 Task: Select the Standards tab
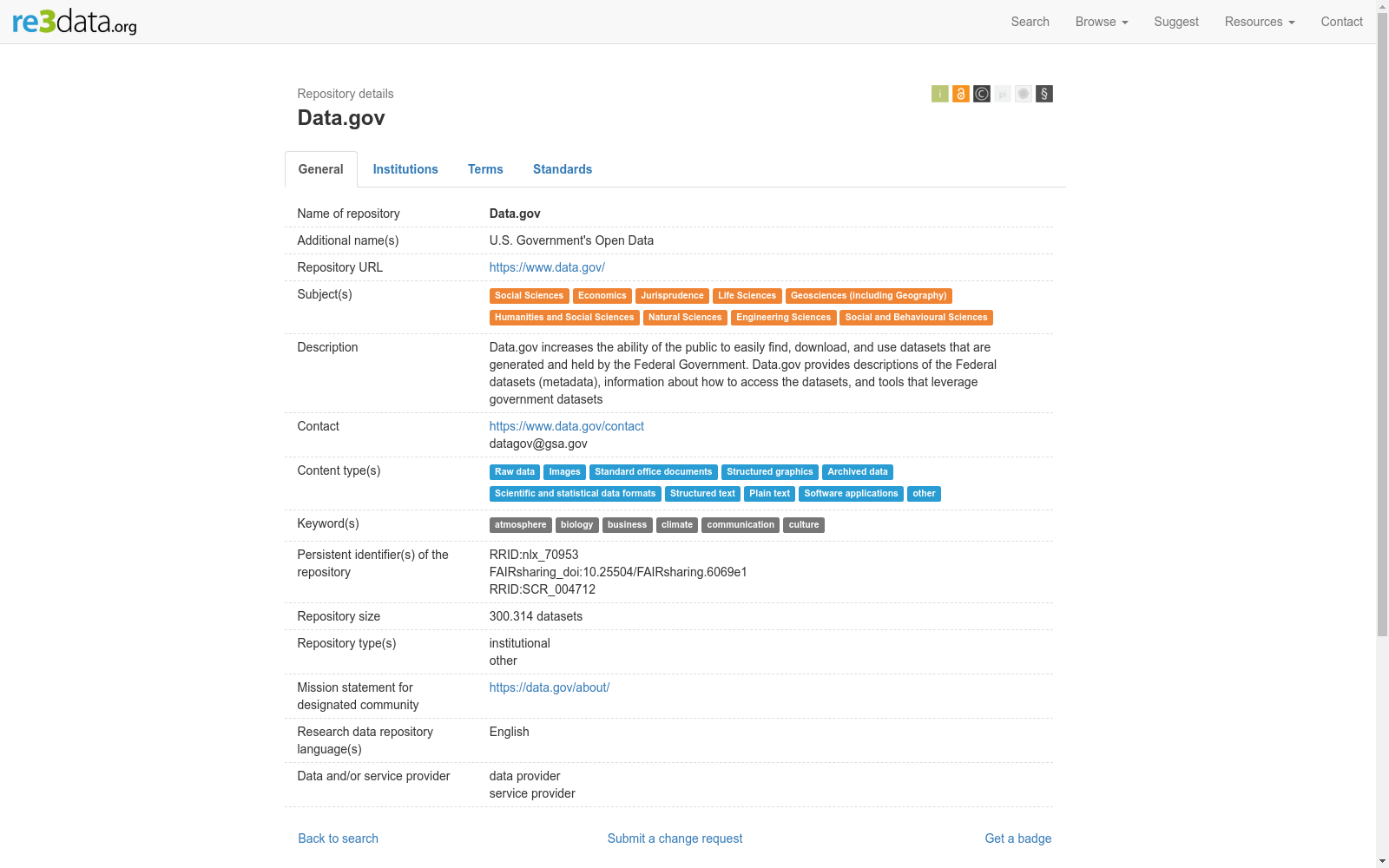563,169
